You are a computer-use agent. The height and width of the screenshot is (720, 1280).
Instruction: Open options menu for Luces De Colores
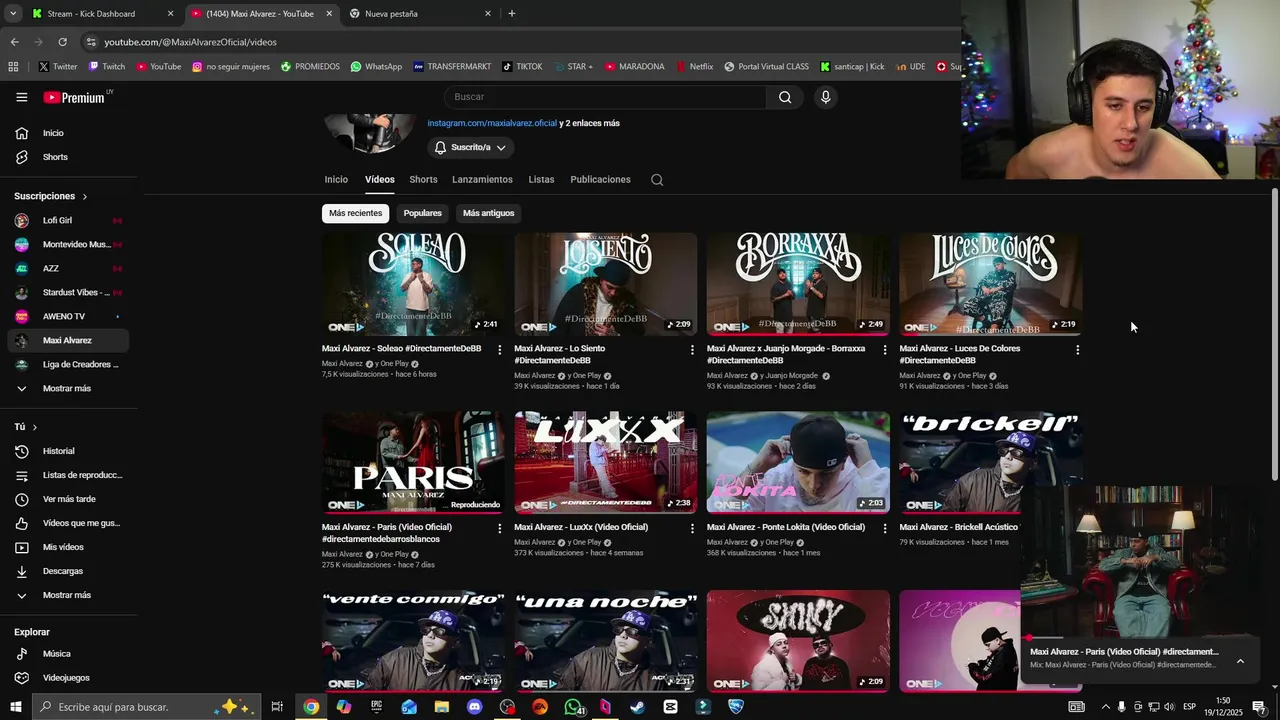(1077, 350)
